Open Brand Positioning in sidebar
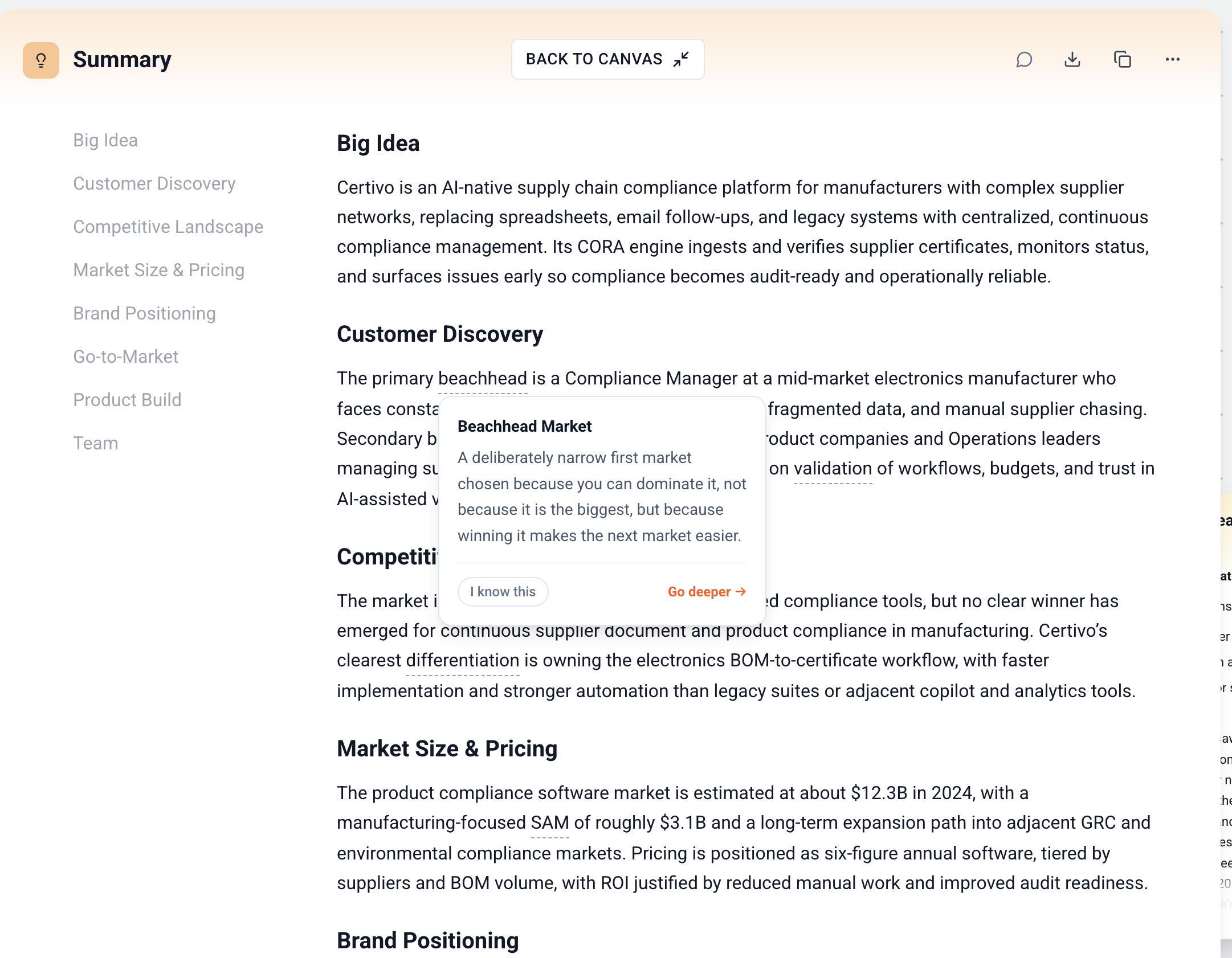 coord(145,313)
